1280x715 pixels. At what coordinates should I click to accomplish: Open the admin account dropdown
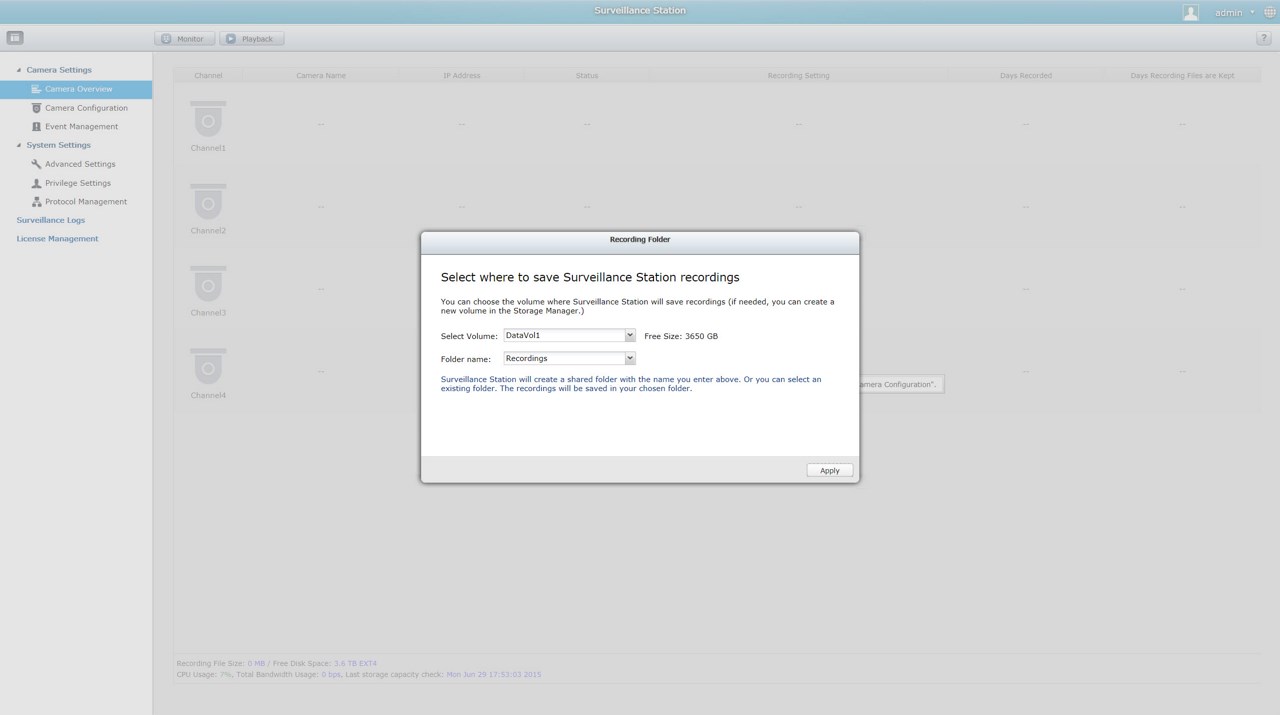tap(1234, 12)
